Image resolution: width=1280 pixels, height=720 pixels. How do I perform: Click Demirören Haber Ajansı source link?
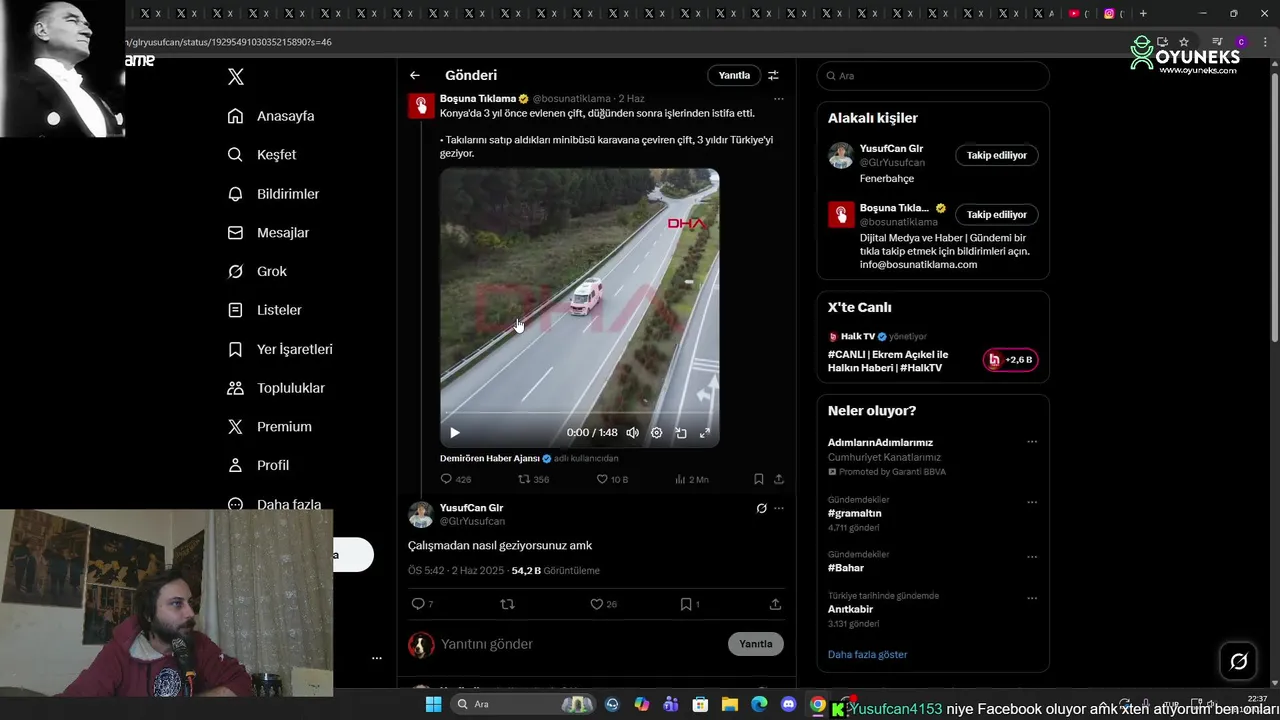click(490, 458)
